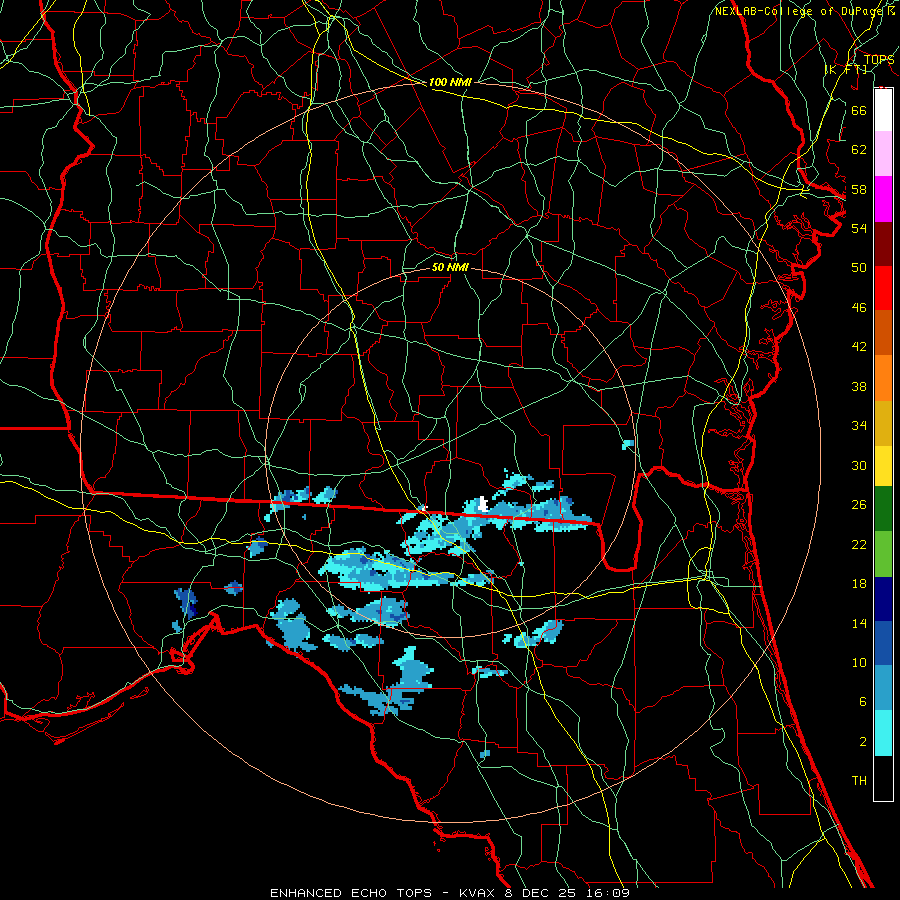Click the light green legend swatch

point(883,554)
